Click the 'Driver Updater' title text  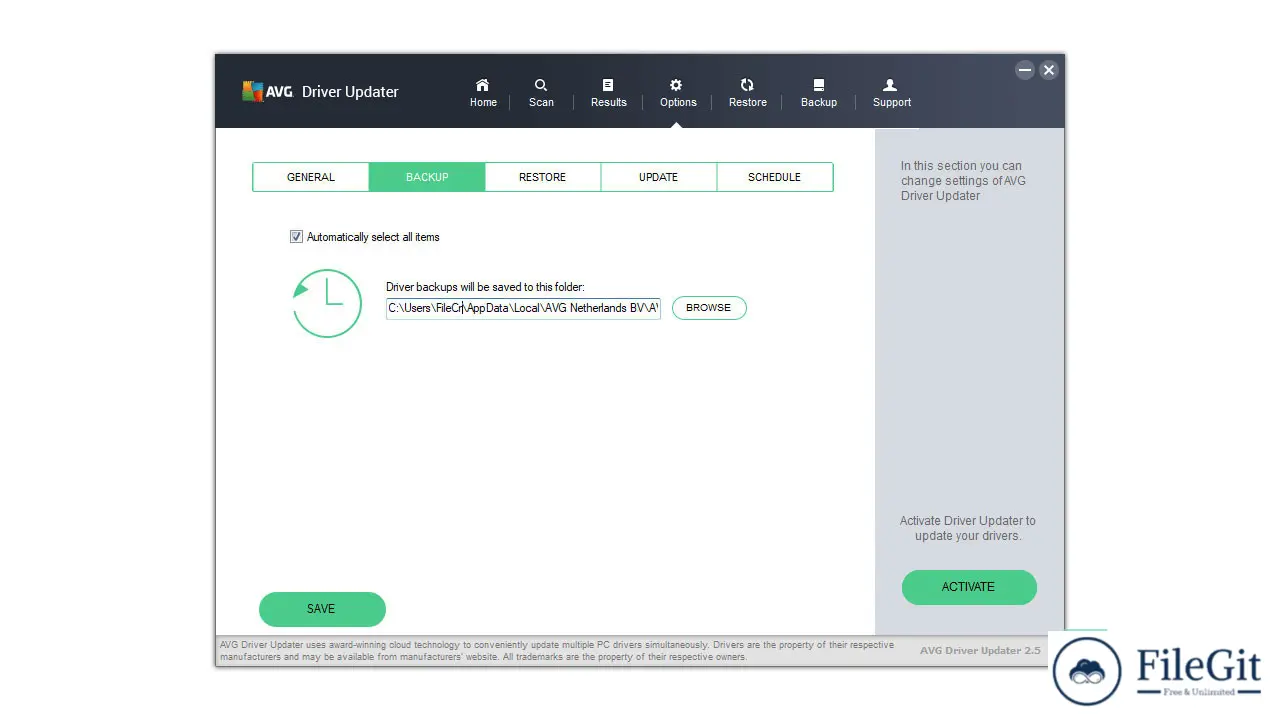(350, 92)
